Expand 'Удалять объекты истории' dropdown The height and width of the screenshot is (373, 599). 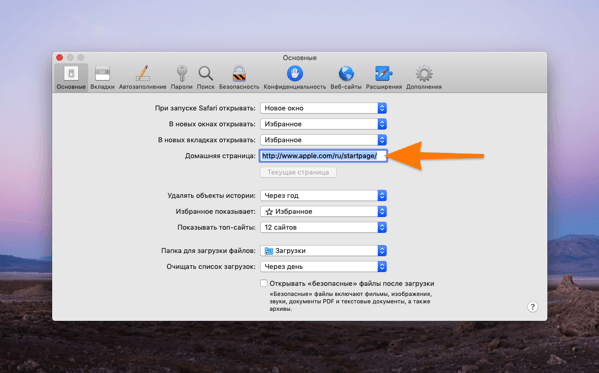pyautogui.click(x=324, y=195)
